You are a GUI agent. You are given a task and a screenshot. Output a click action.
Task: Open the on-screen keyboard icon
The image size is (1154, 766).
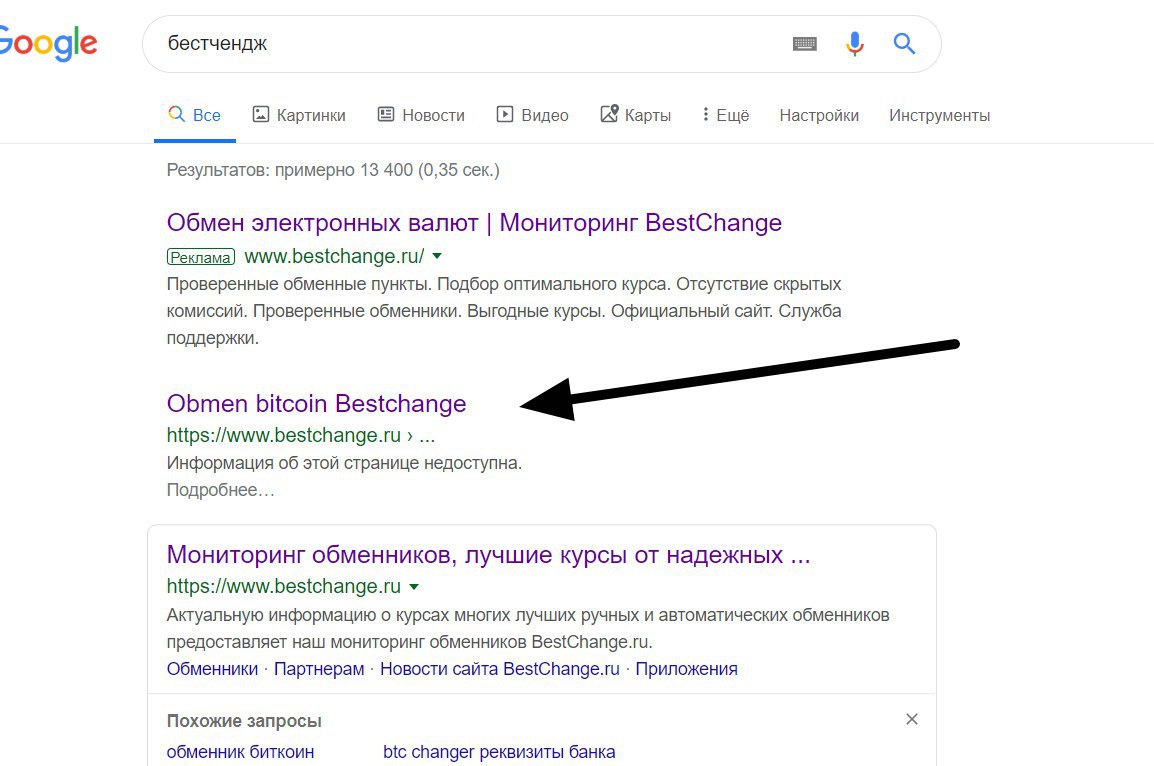[x=804, y=44]
